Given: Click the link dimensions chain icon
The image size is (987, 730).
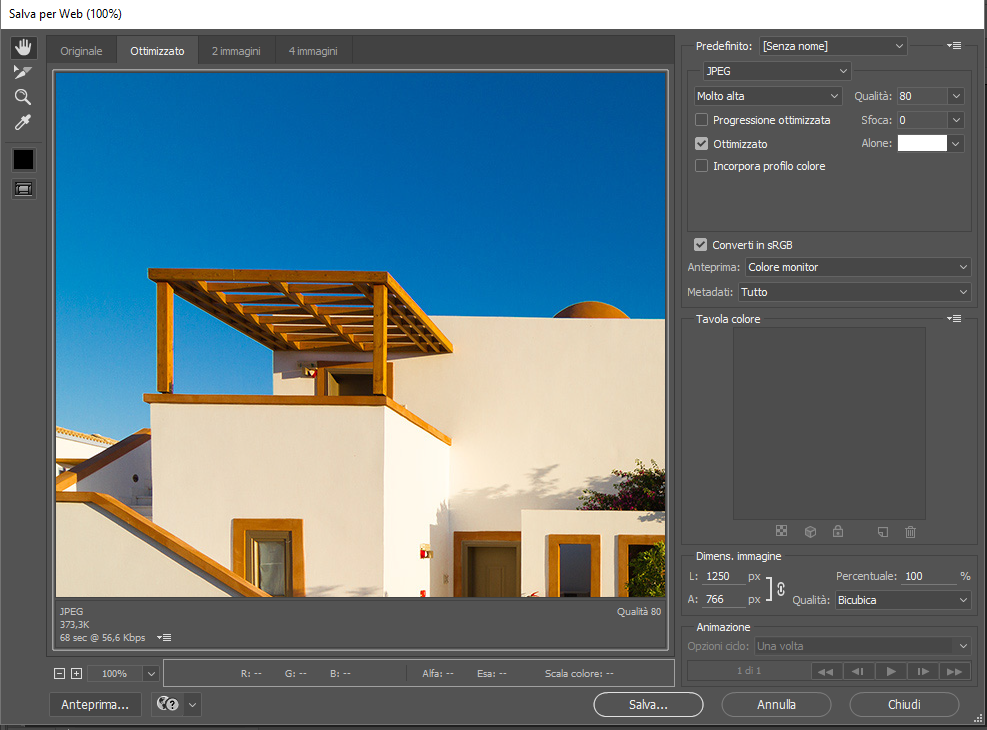Looking at the screenshot, I should 781,589.
